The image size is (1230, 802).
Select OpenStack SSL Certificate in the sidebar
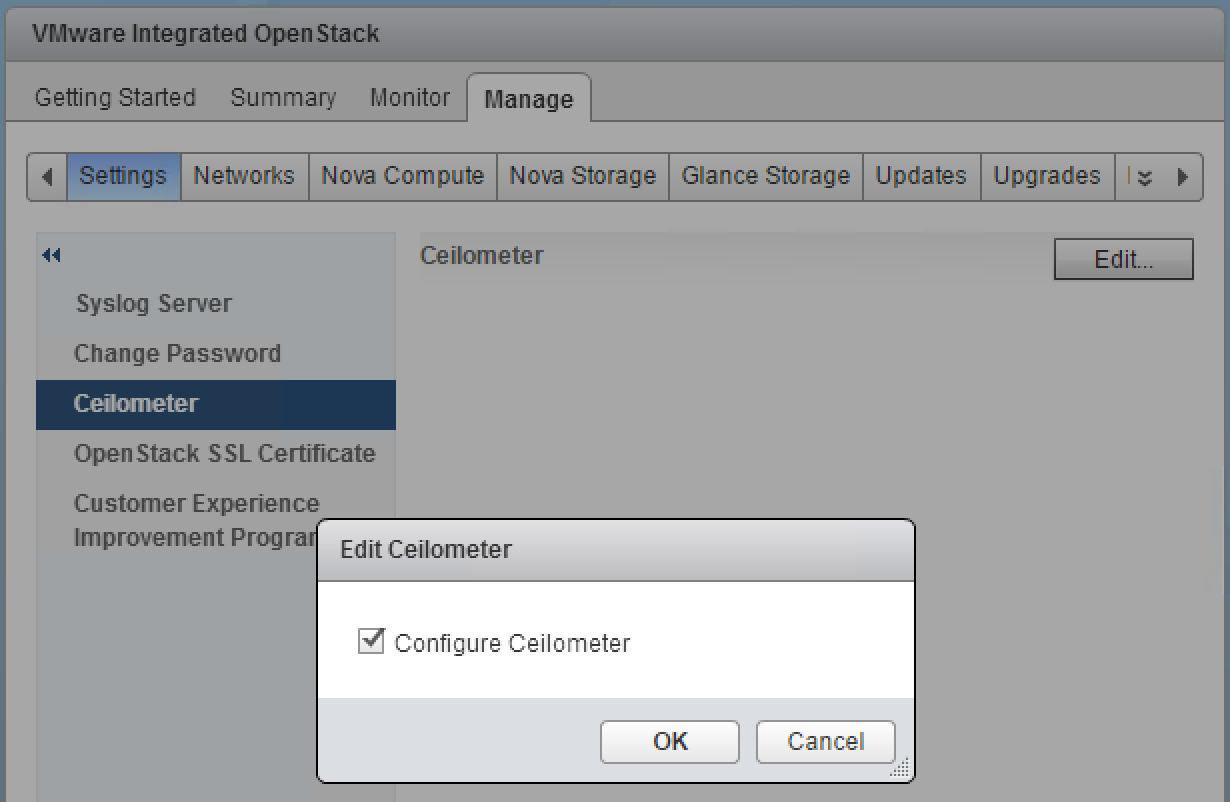point(224,454)
